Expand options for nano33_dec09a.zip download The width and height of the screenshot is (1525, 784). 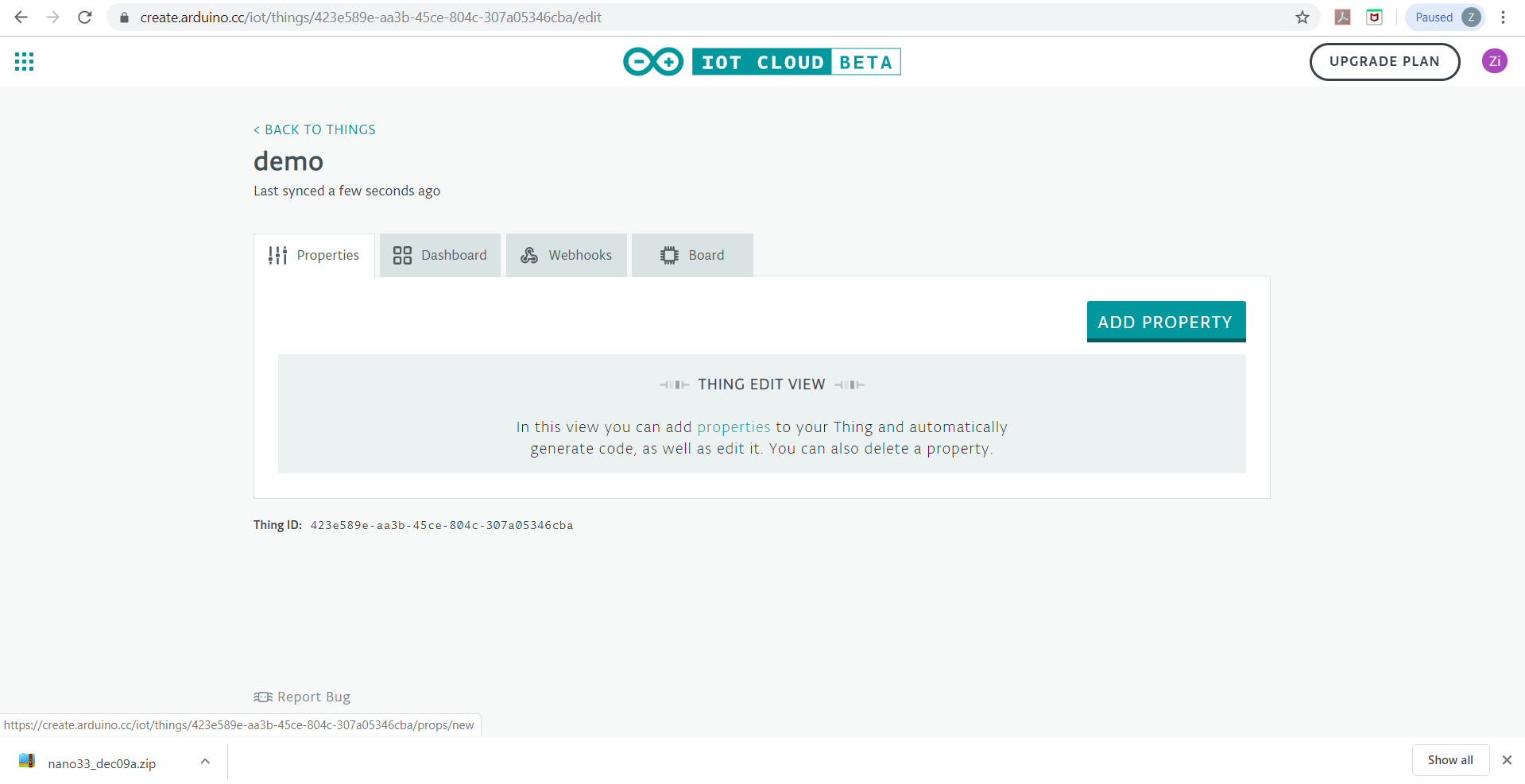(205, 761)
